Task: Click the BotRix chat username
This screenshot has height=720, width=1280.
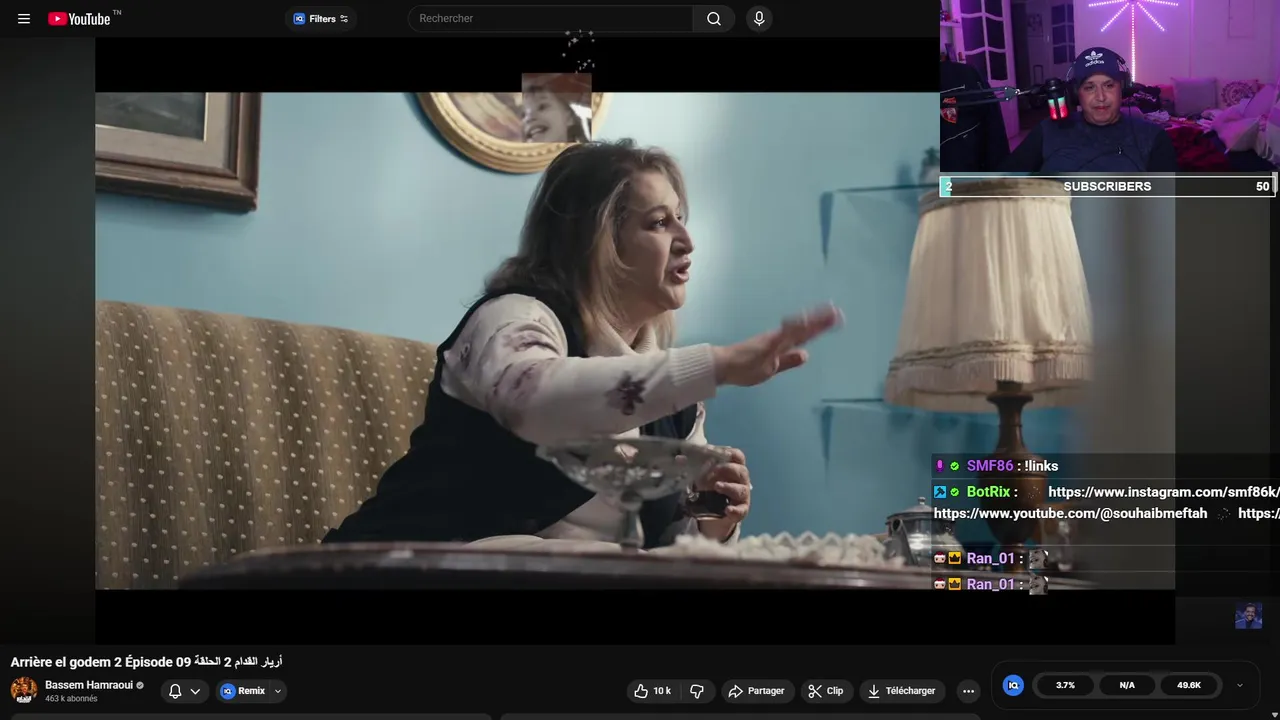Action: click(988, 492)
